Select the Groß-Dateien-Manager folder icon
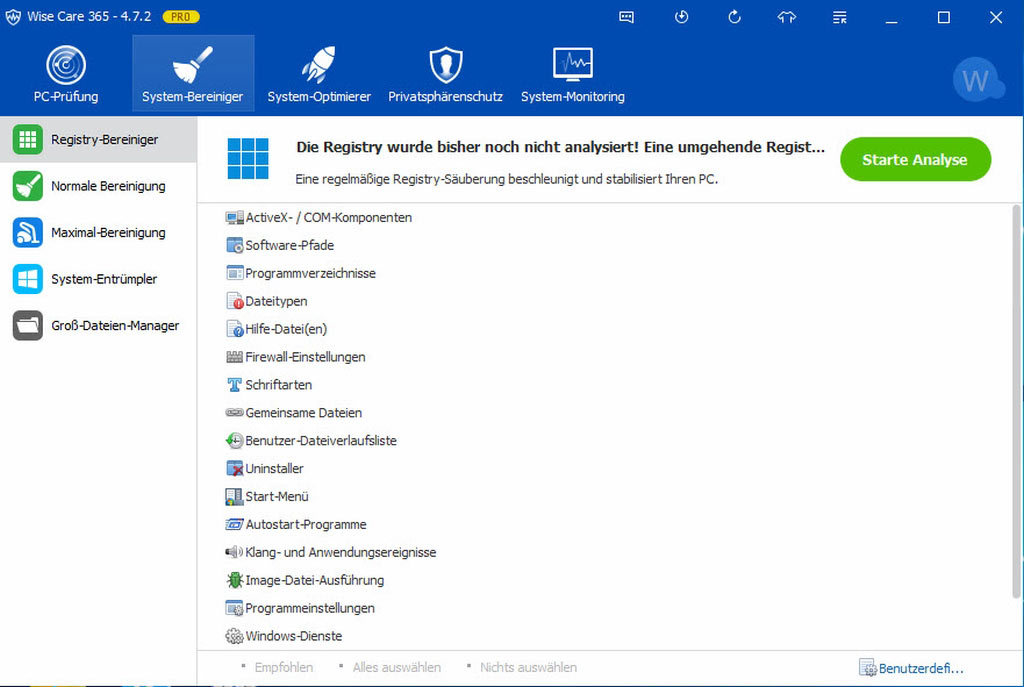 (27, 325)
